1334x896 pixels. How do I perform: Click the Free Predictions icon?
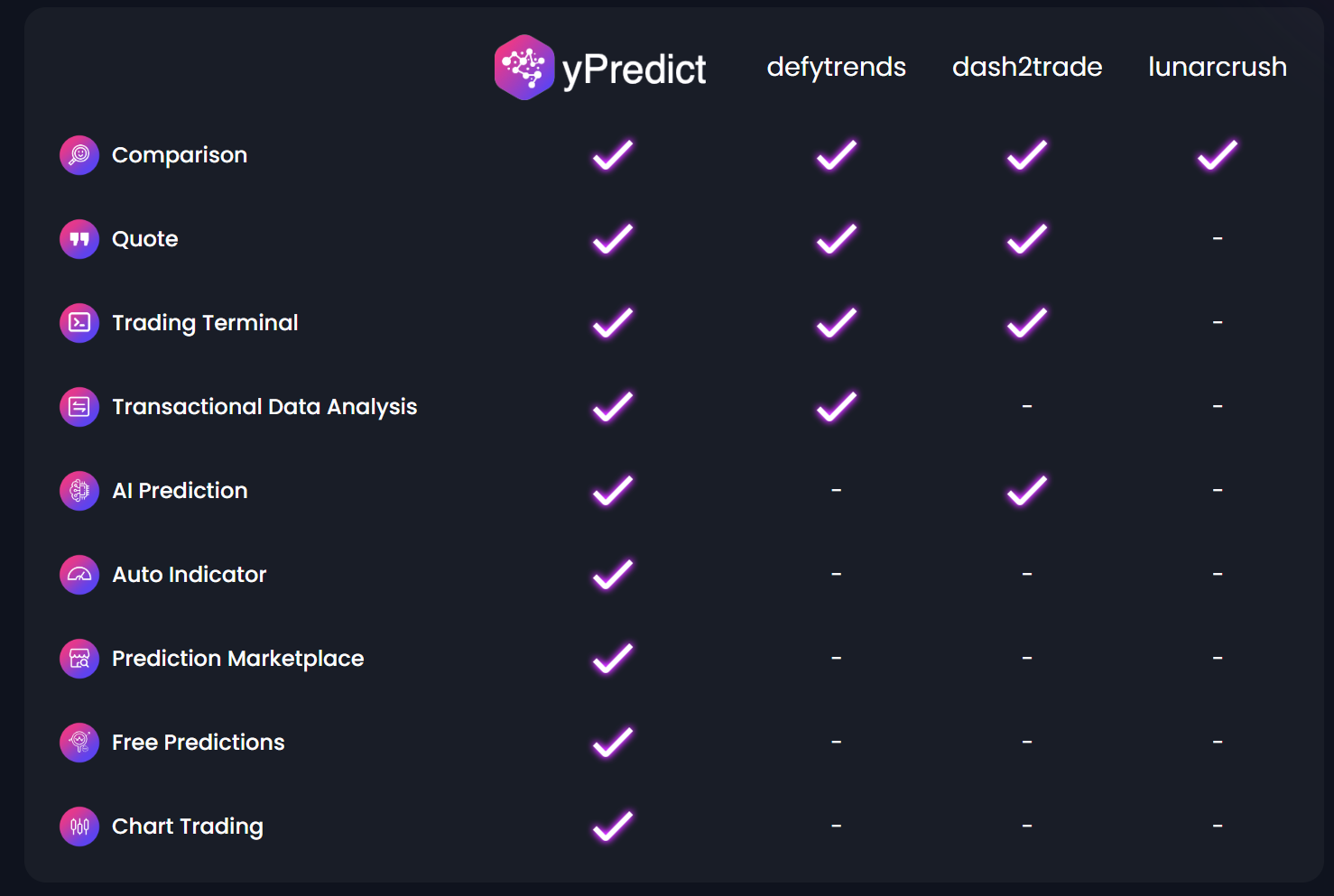pos(79,743)
